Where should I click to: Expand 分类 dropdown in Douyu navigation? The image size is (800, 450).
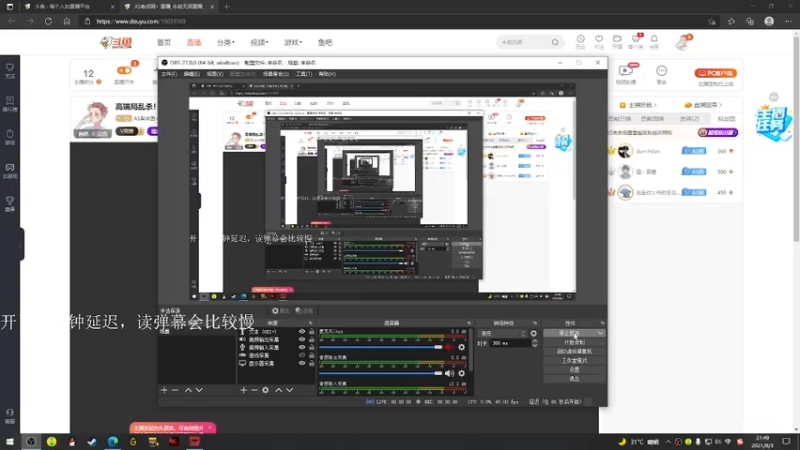coord(226,42)
